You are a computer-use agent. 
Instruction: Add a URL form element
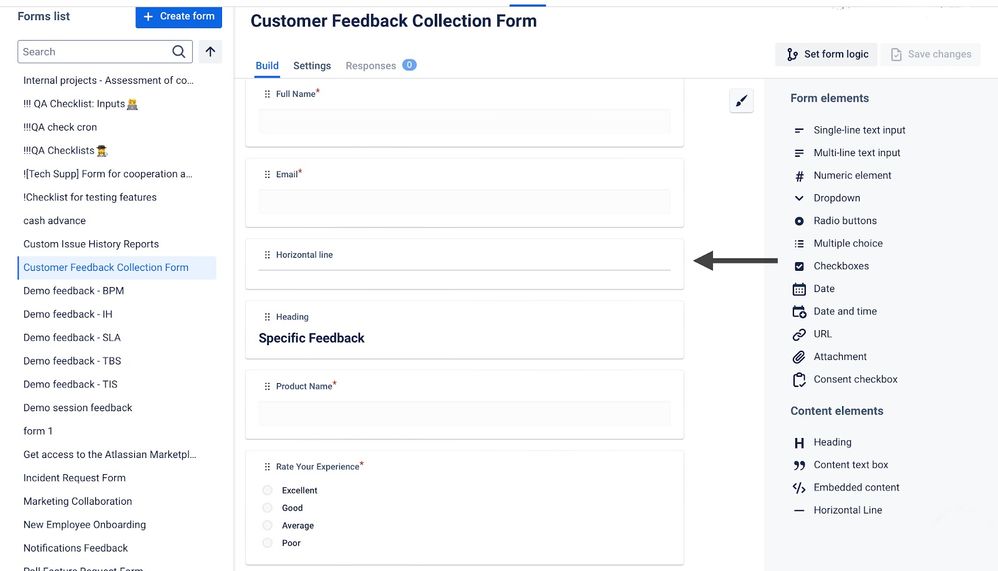click(x=812, y=334)
